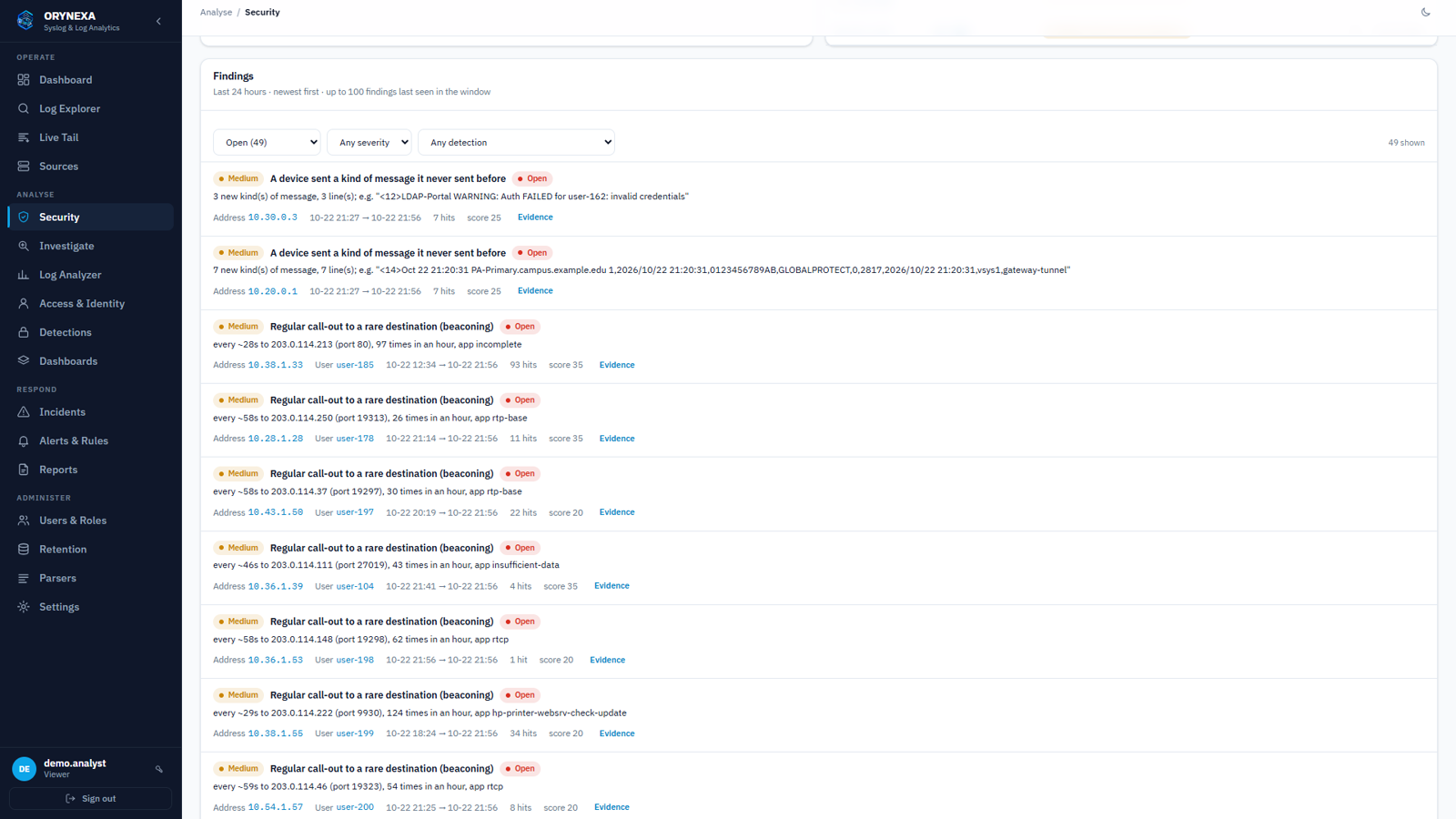1456x819 pixels.
Task: Navigate to Access & Identity
Action: pos(90,304)
